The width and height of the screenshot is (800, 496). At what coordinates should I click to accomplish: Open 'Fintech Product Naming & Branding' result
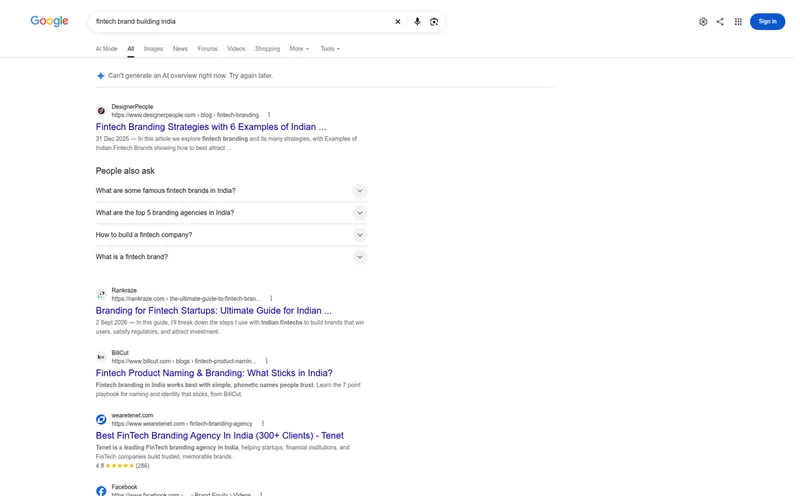point(214,373)
